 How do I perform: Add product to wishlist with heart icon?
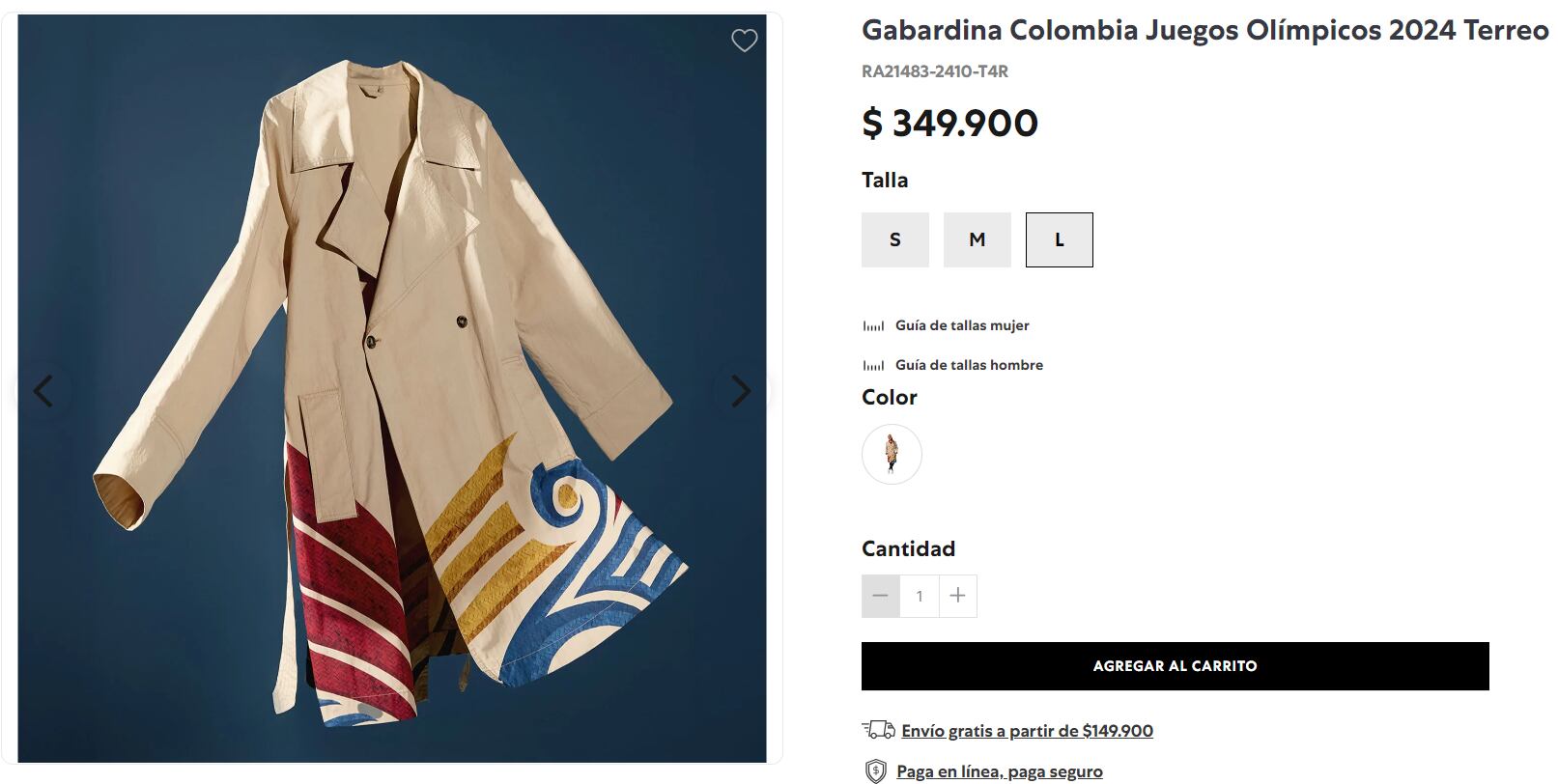pos(744,41)
